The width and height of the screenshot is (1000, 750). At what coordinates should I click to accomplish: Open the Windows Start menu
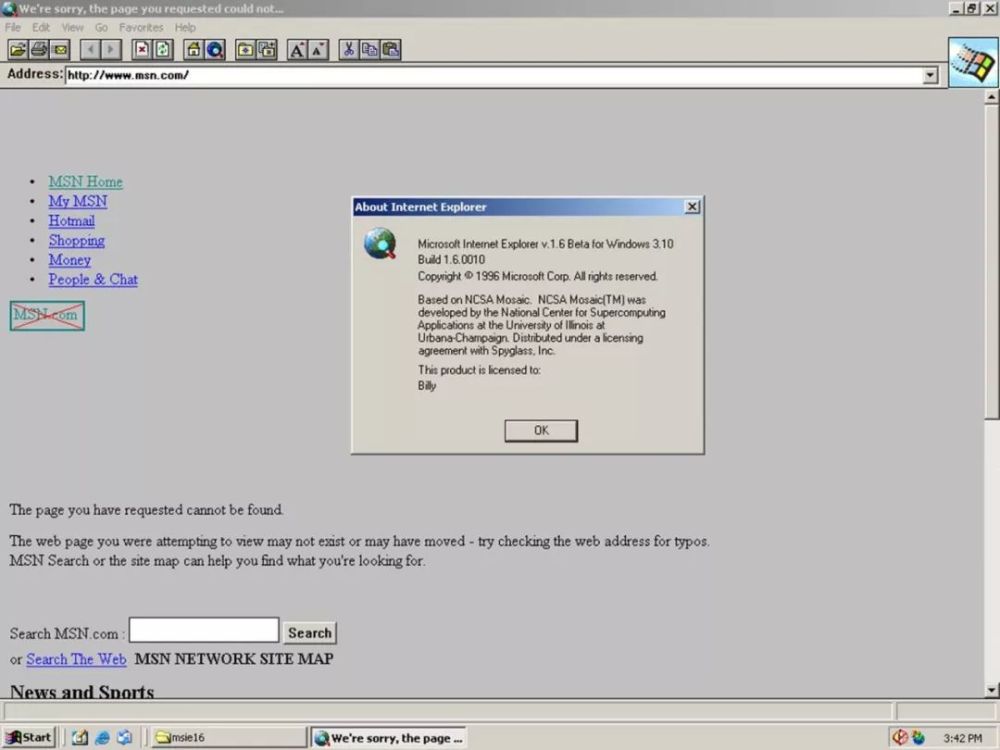29,738
